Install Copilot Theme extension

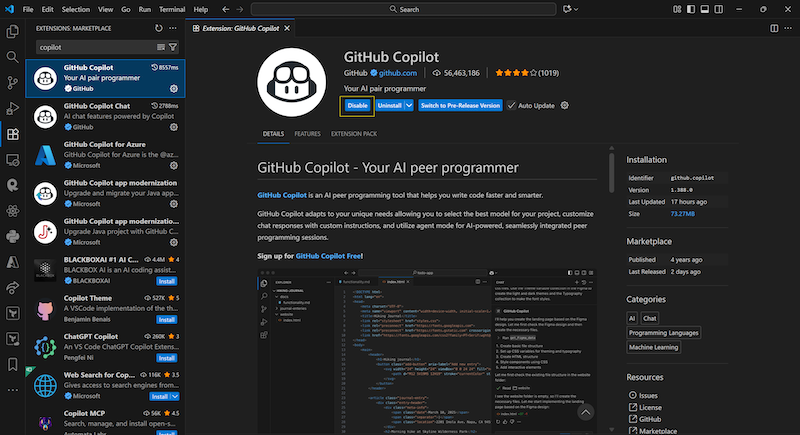(166, 320)
